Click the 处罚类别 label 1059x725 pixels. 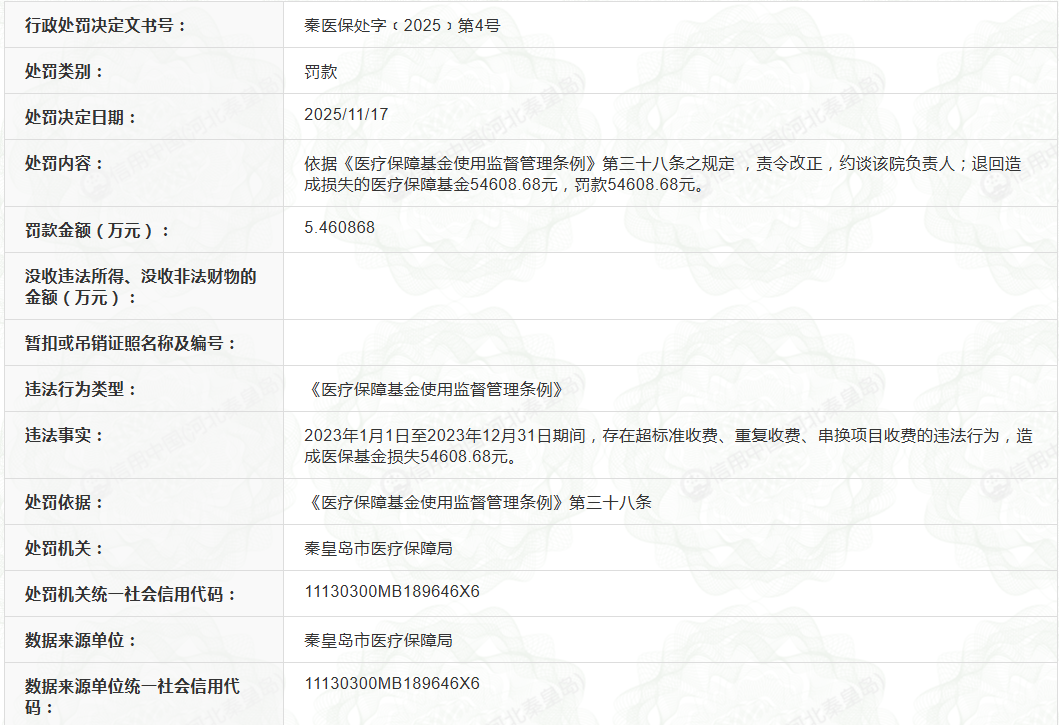64,72
